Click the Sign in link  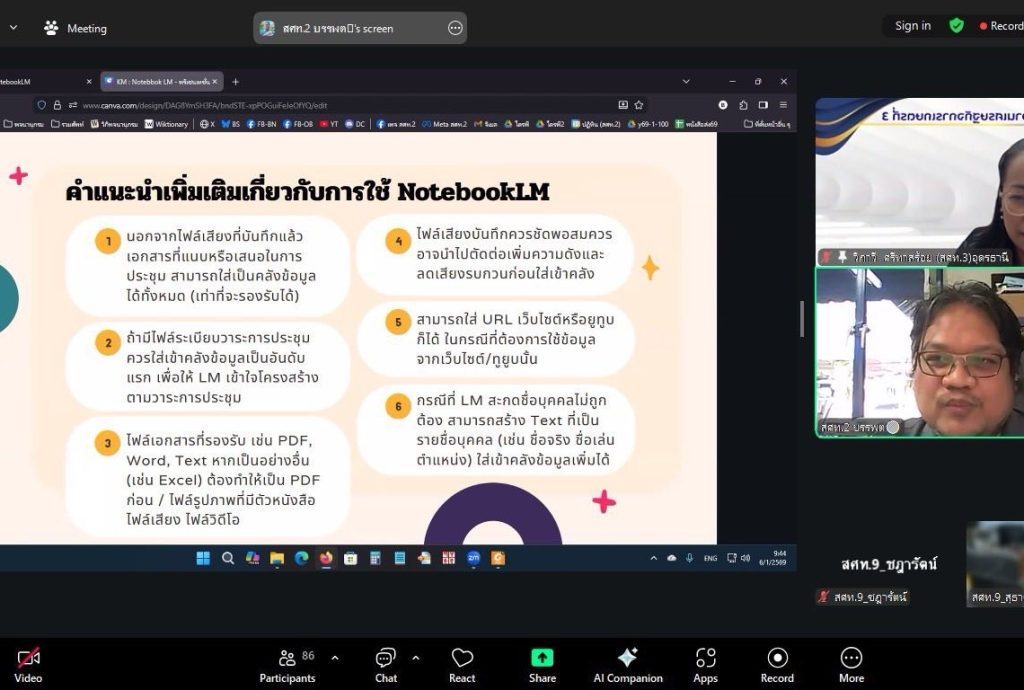click(x=912, y=26)
